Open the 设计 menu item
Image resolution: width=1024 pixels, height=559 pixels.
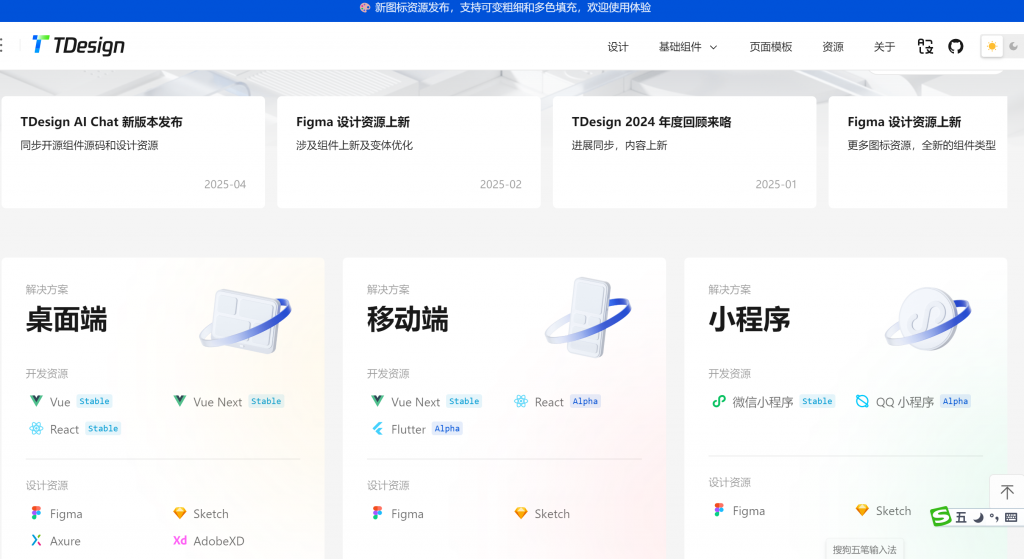click(618, 47)
